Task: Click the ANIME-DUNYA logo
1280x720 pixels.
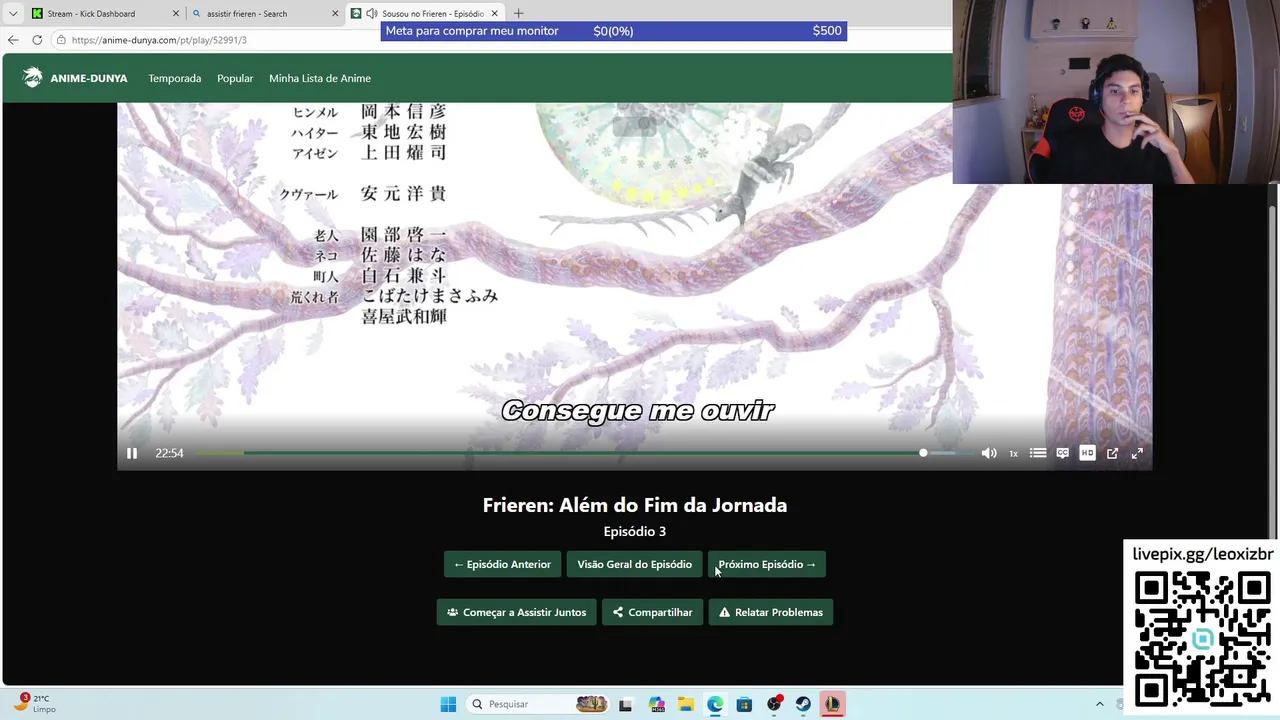Action: (75, 78)
